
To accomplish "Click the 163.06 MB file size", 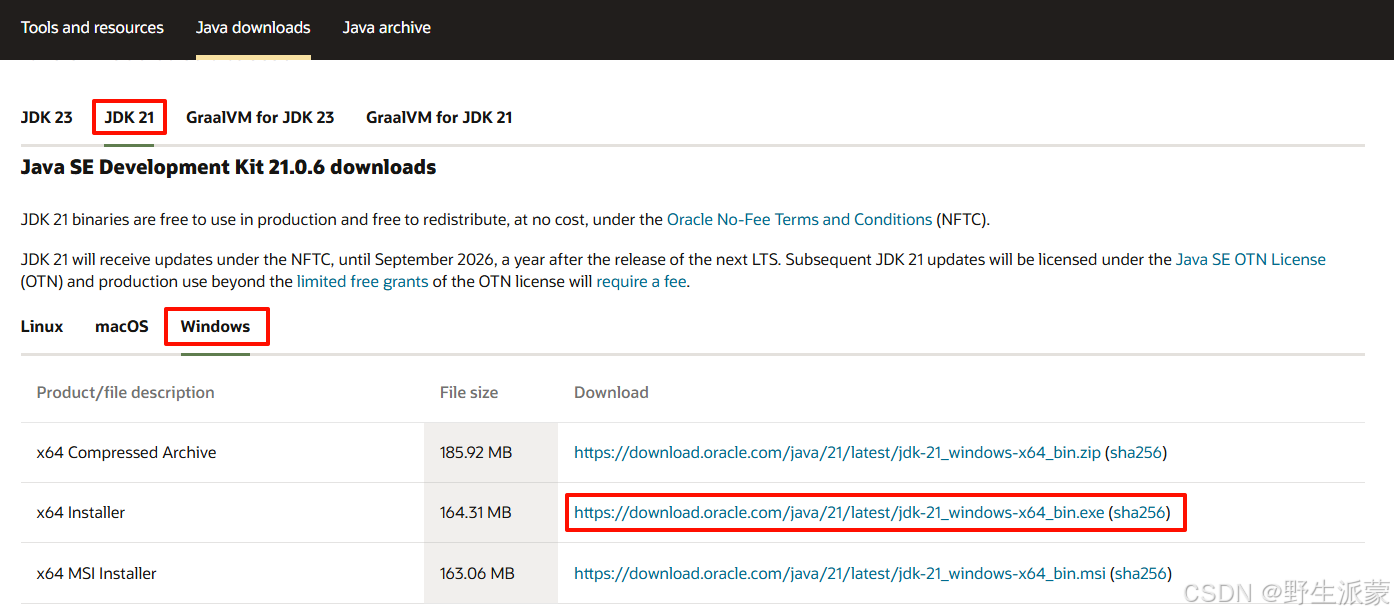I will (x=477, y=573).
